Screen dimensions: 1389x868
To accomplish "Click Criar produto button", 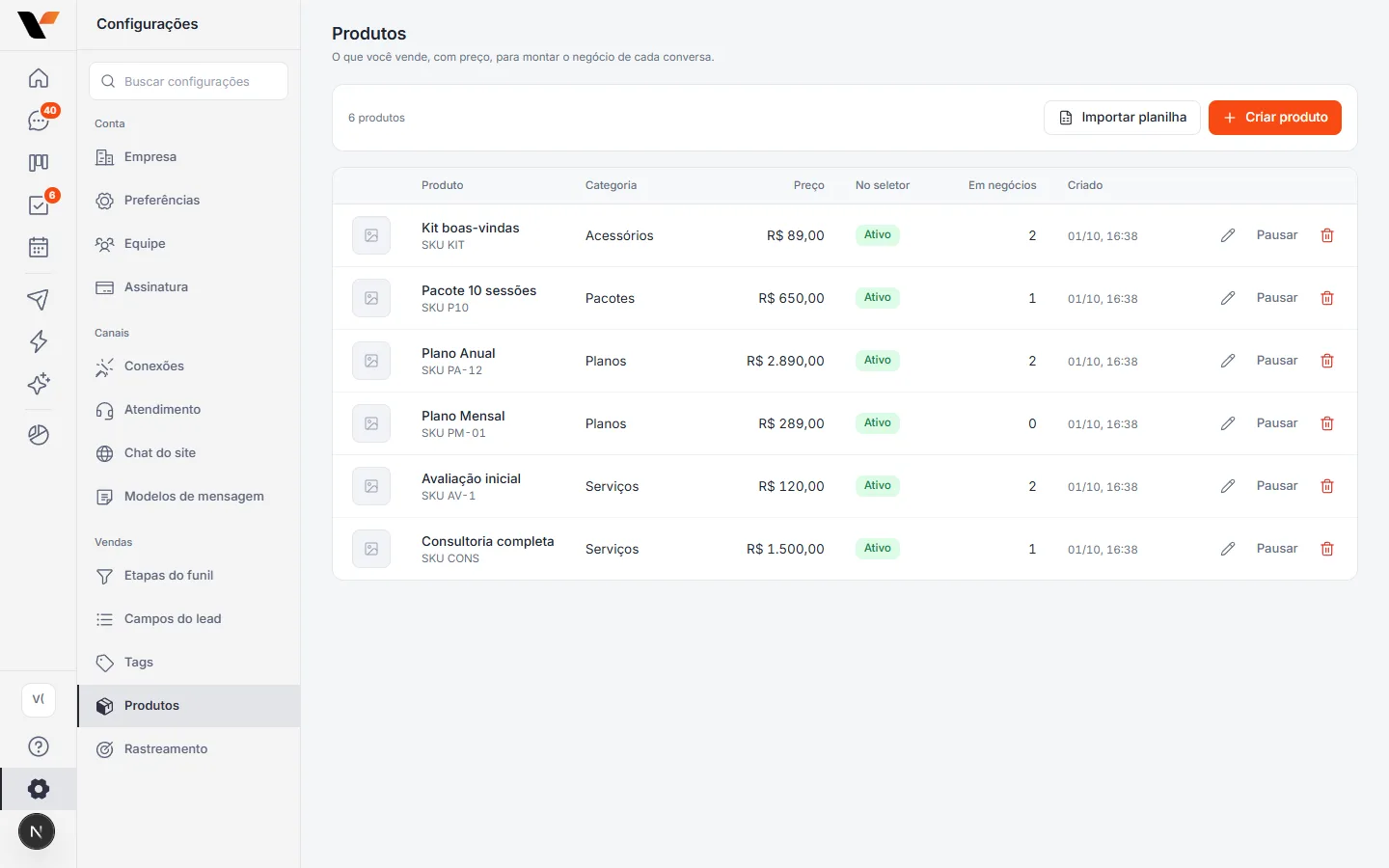I will point(1275,118).
